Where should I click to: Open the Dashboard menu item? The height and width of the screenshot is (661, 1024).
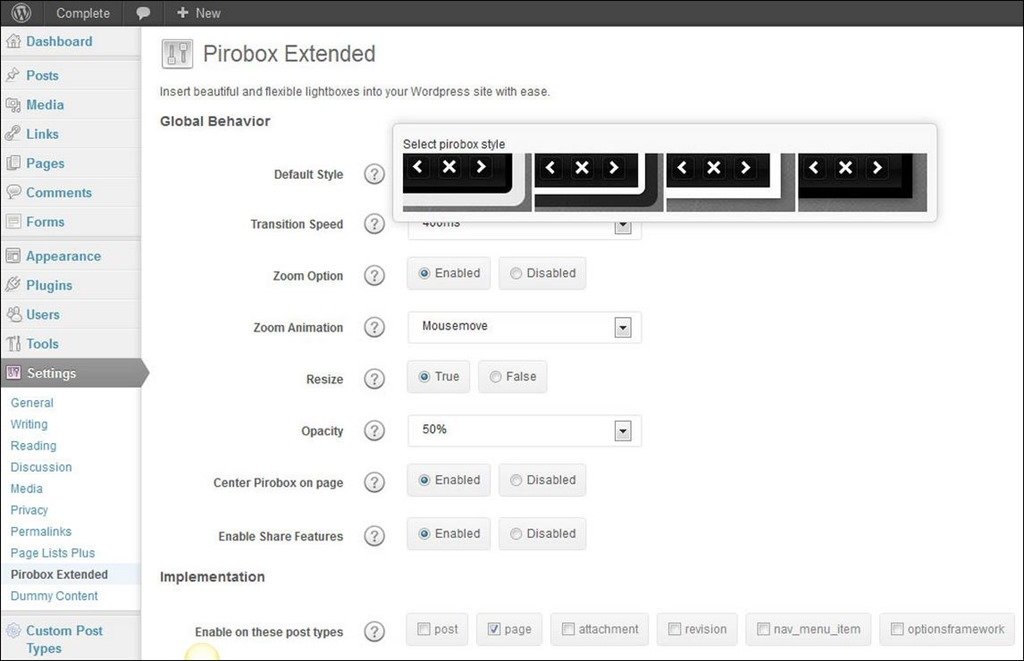tap(59, 41)
